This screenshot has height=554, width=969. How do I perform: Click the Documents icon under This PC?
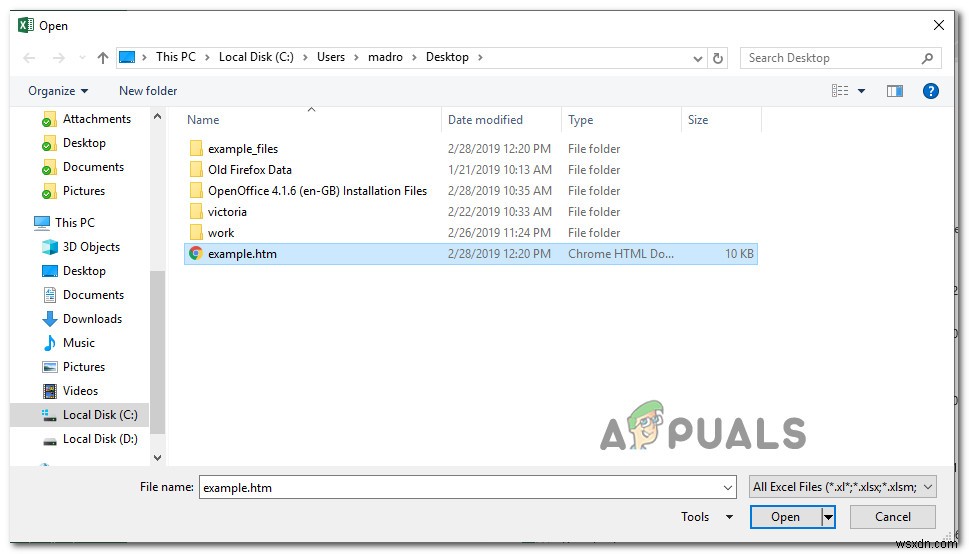[49, 295]
